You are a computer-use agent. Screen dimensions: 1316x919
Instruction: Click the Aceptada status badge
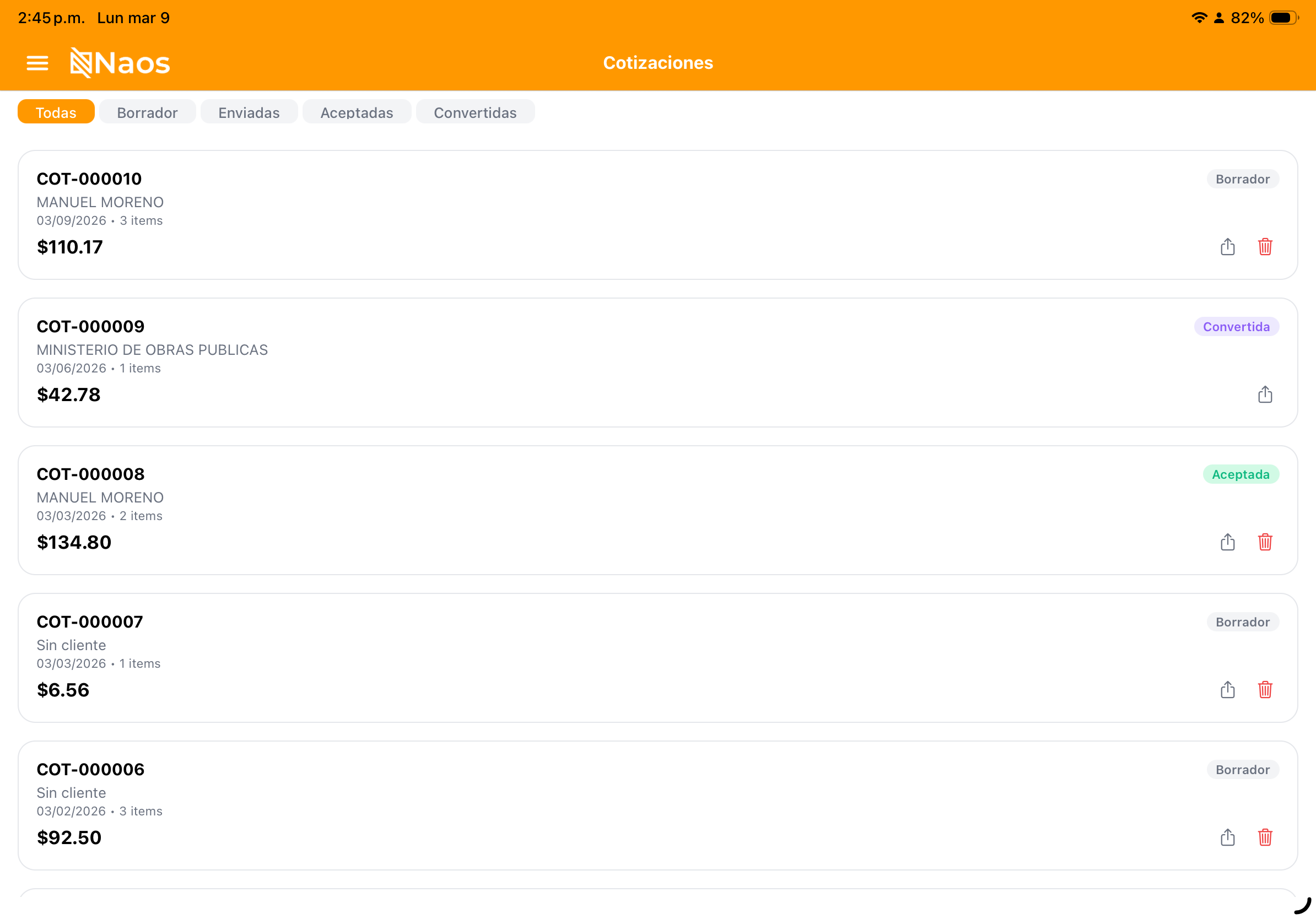1241,474
